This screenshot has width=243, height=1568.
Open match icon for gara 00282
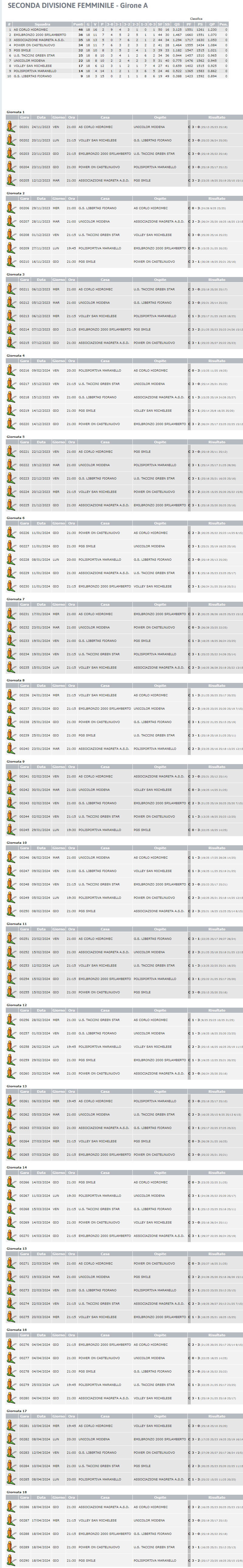(x=11, y=1439)
